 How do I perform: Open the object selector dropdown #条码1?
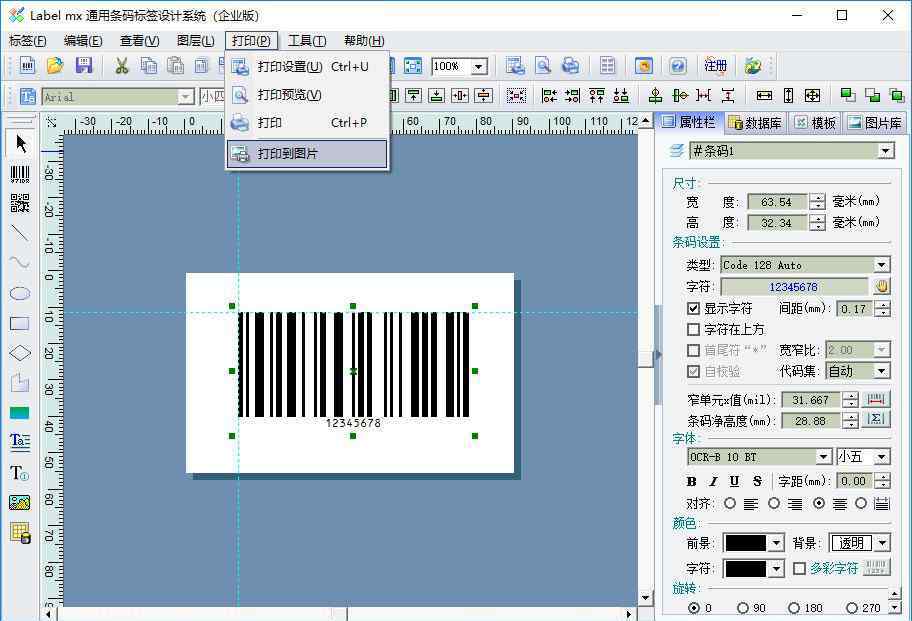tap(885, 151)
